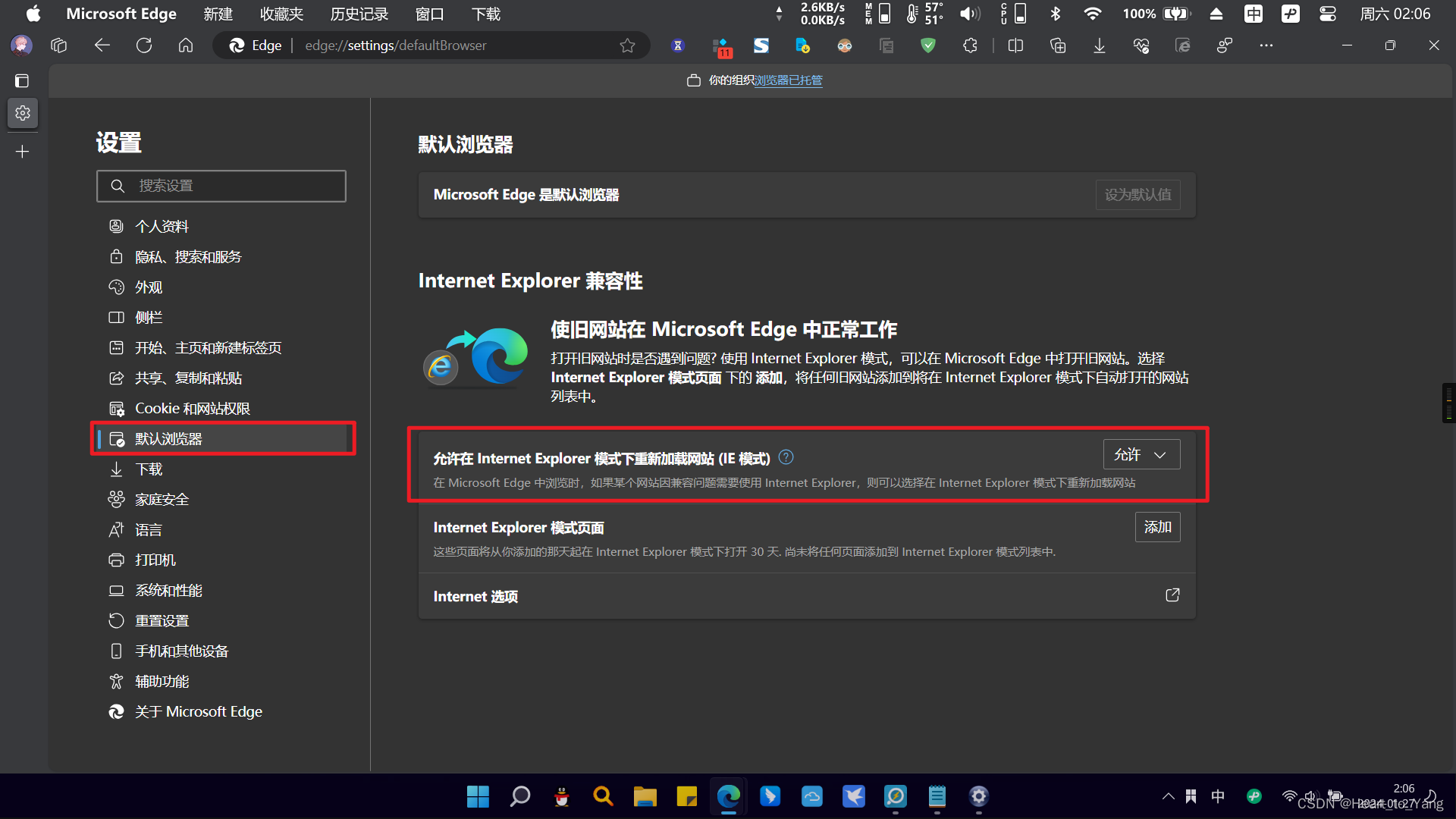Expand the IE mode 允许 dropdown
The width and height of the screenshot is (1456, 819).
point(1141,454)
